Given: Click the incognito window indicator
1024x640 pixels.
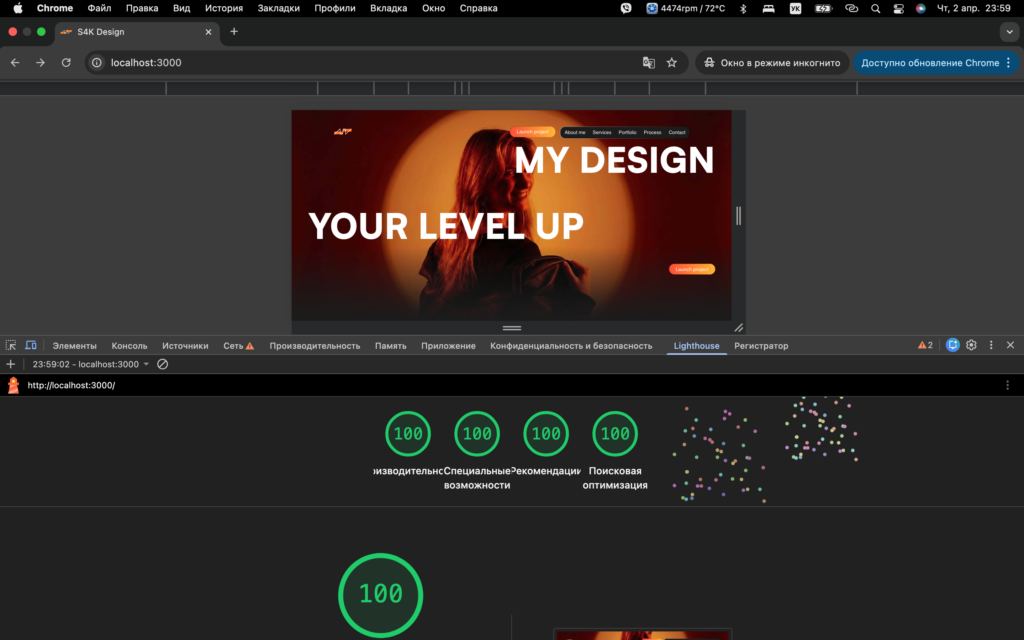Looking at the screenshot, I should pyautogui.click(x=772, y=63).
